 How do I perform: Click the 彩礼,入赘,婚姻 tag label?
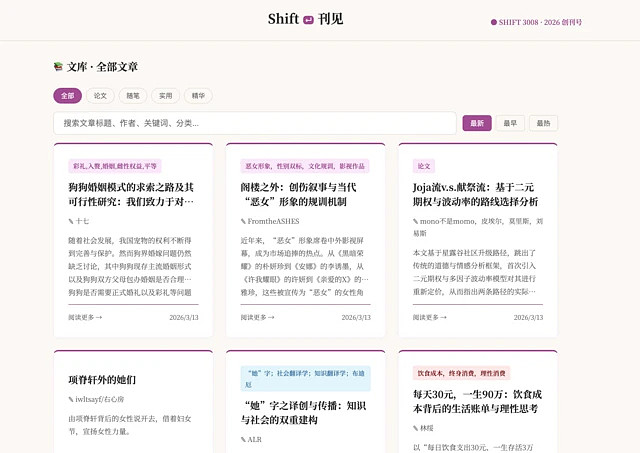115,166
